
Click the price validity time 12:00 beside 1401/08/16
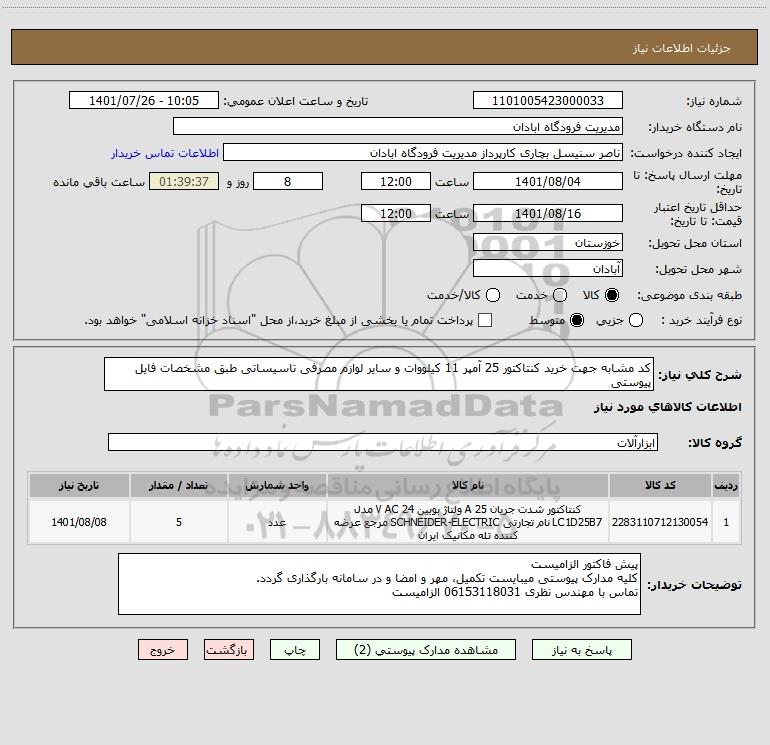pos(396,213)
